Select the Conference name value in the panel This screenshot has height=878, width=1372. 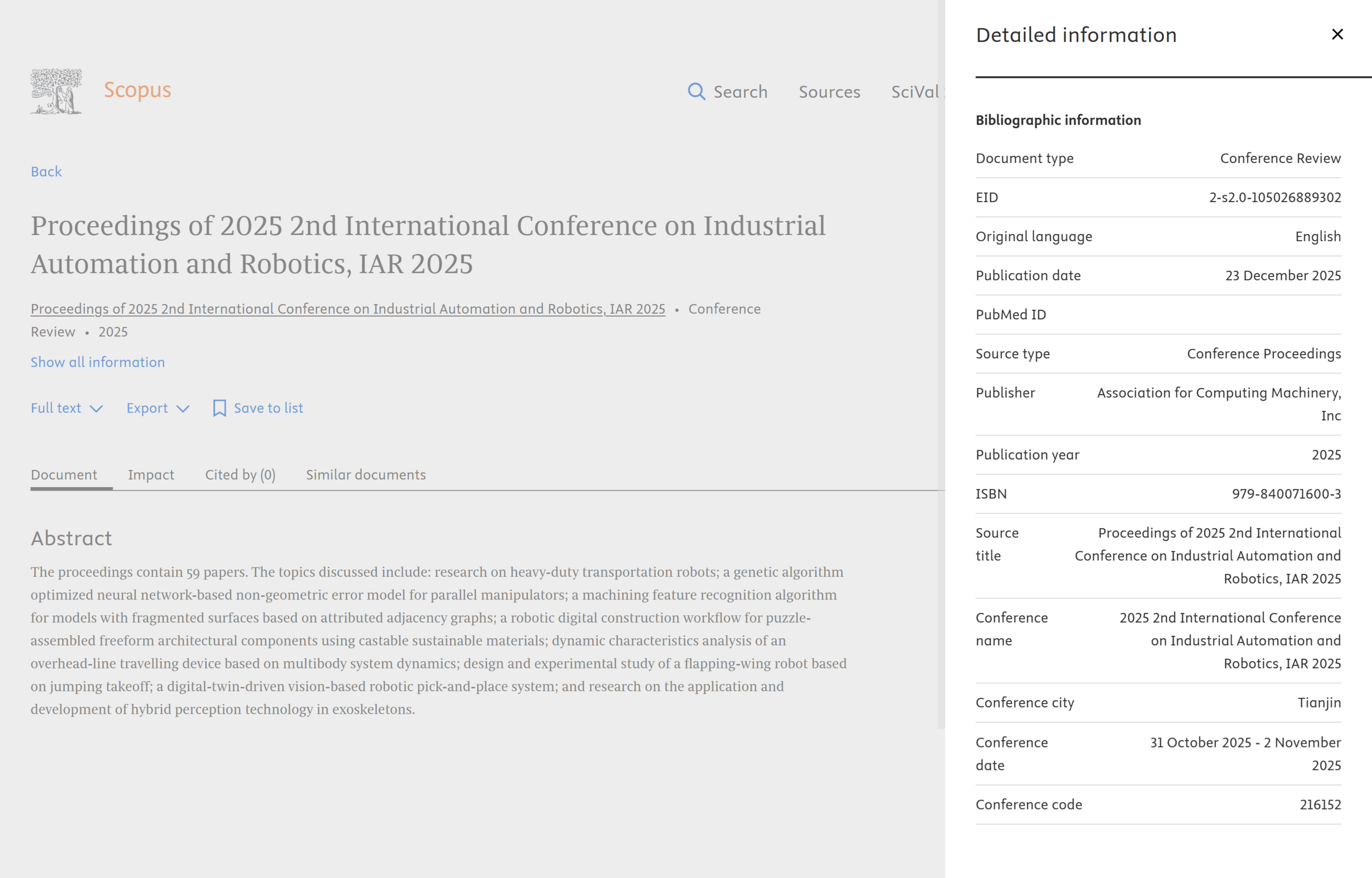tap(1230, 641)
